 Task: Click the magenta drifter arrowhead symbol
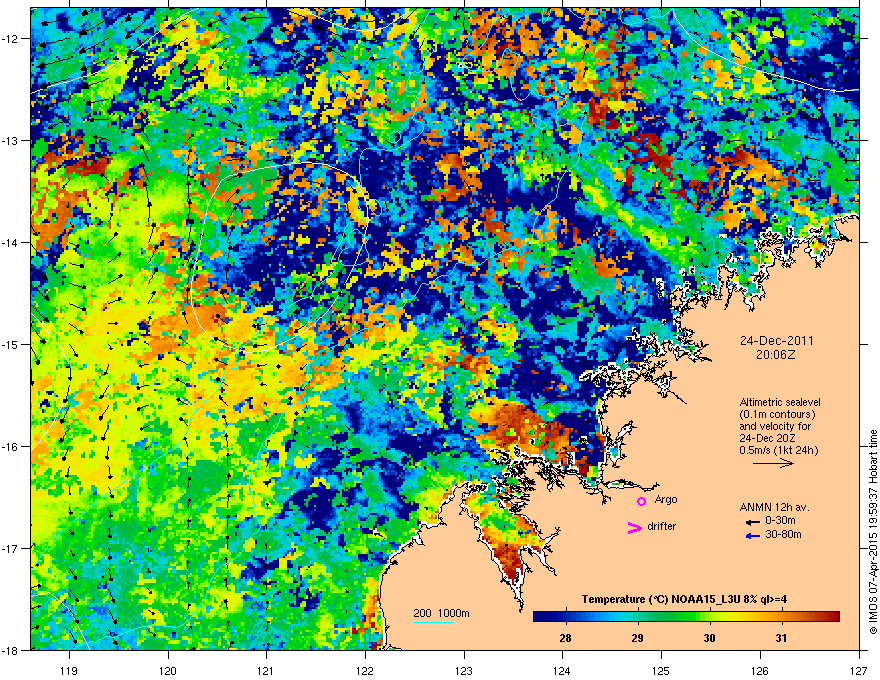click(634, 527)
